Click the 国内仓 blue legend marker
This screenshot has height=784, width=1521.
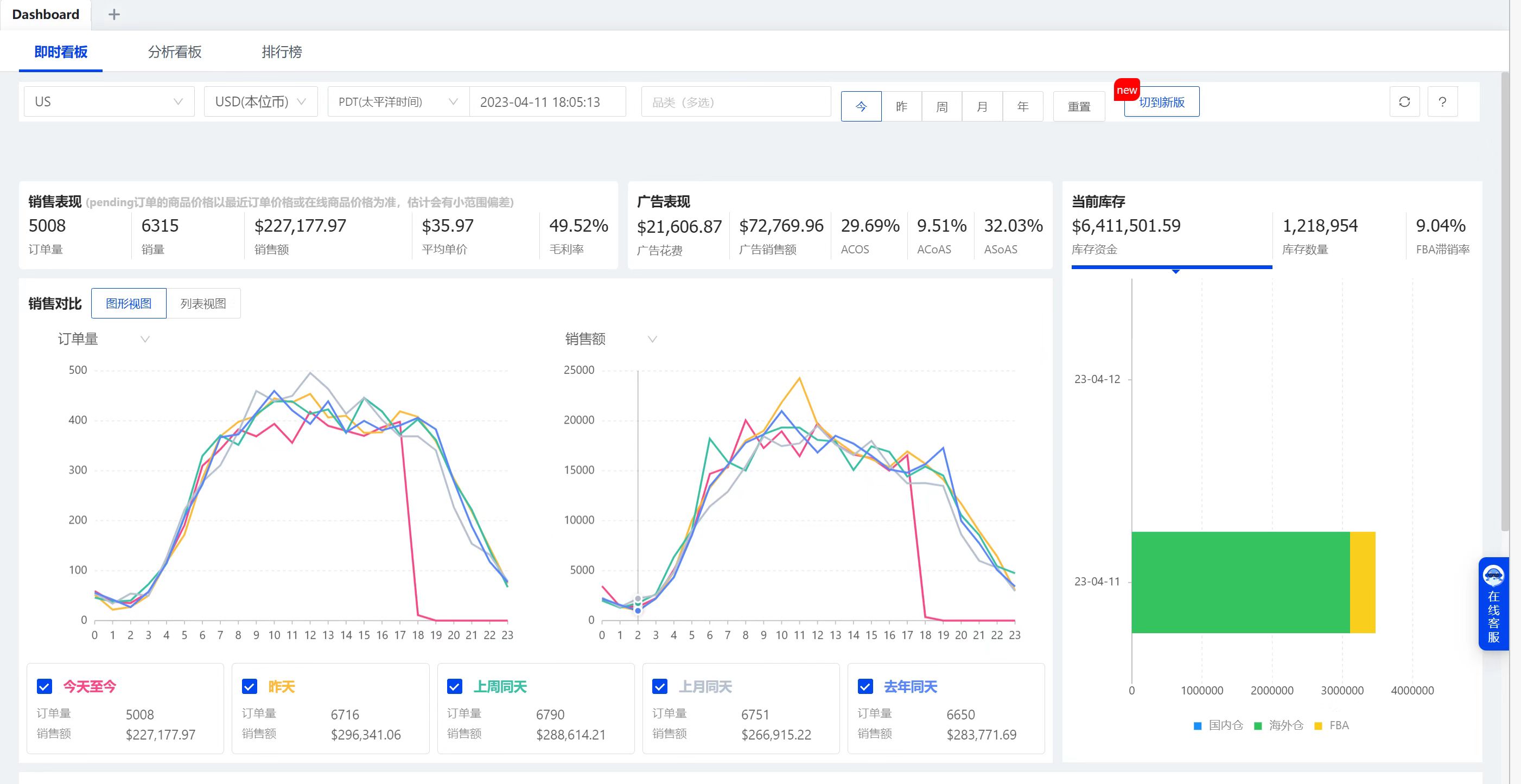pyautogui.click(x=1198, y=725)
